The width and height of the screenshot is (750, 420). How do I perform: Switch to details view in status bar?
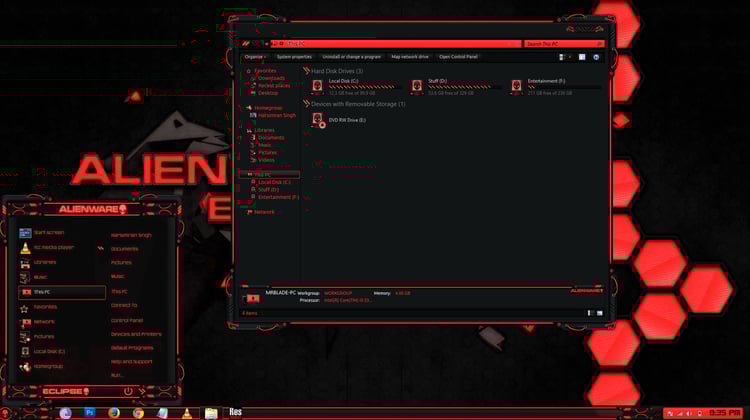pyautogui.click(x=590, y=313)
